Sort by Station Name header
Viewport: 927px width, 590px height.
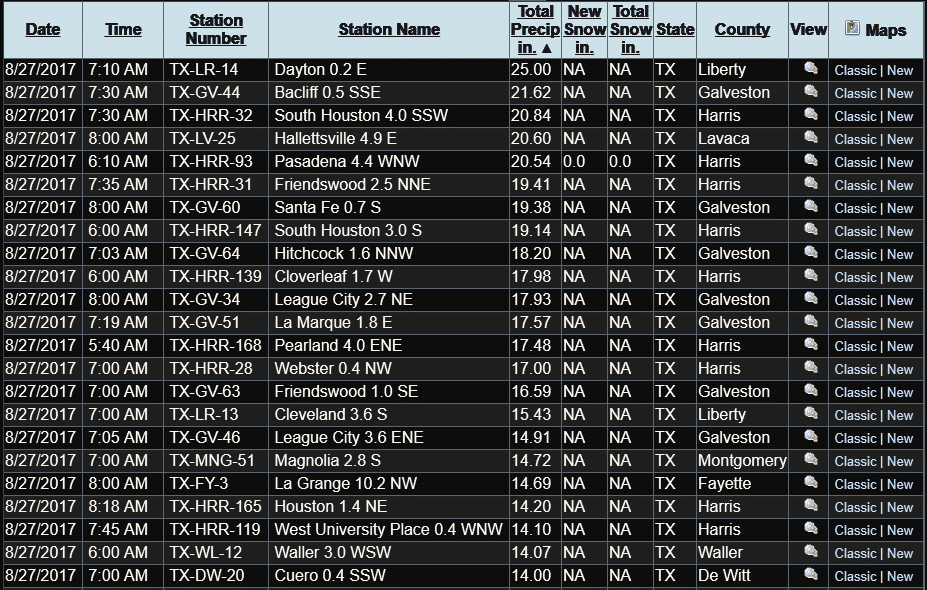[389, 30]
